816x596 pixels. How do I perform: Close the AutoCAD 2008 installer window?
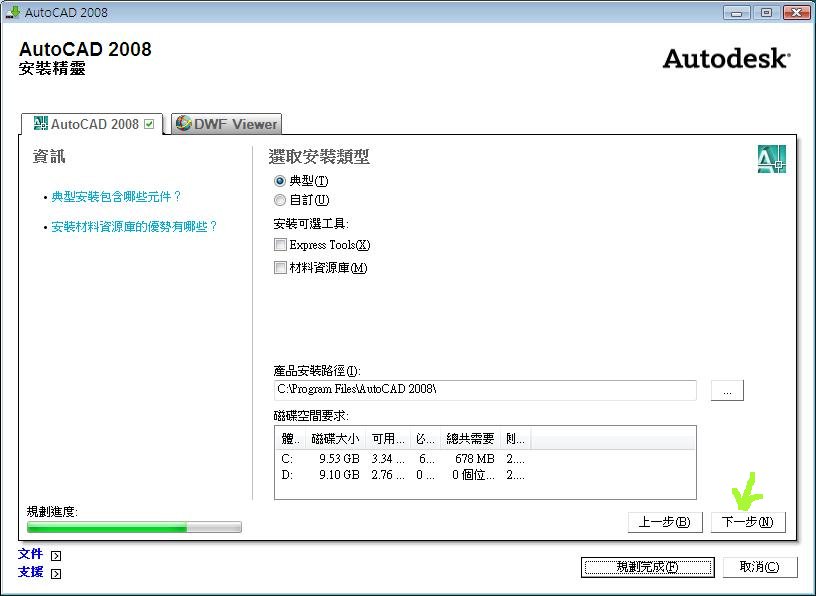796,12
